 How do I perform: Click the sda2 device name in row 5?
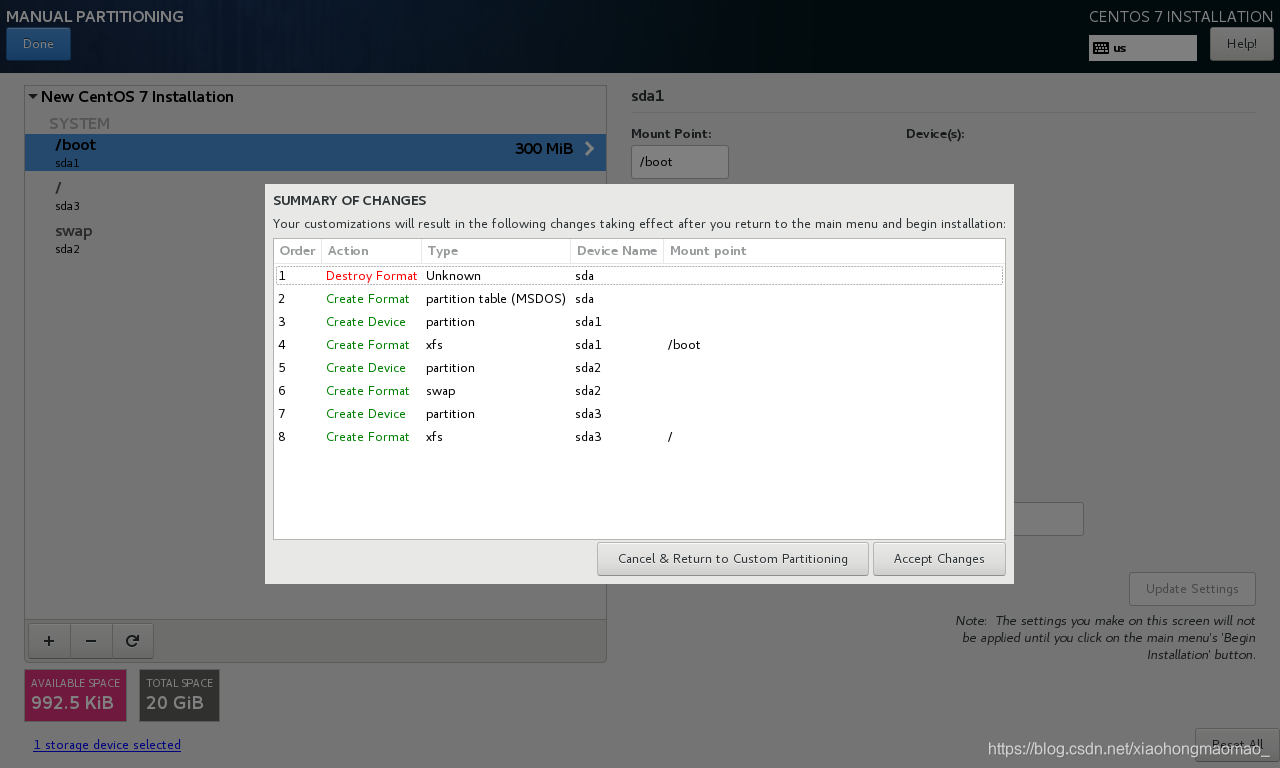pyautogui.click(x=588, y=368)
